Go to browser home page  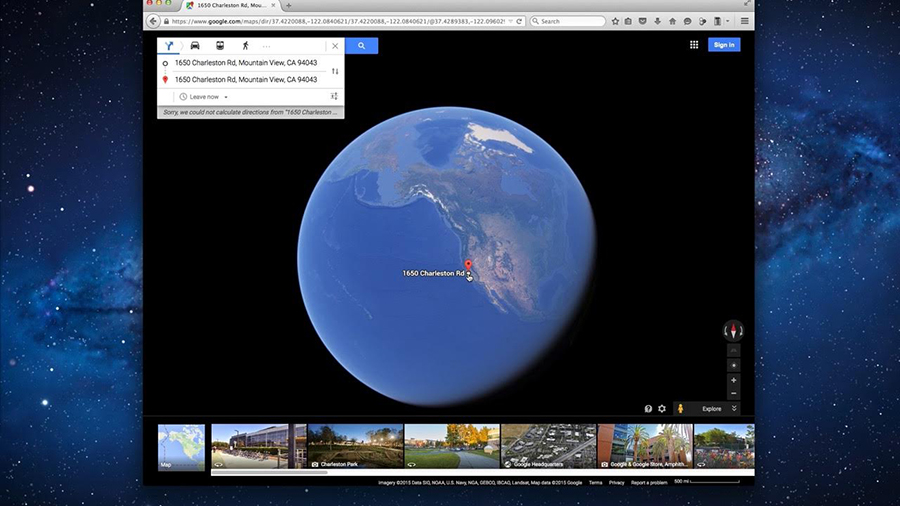click(672, 21)
